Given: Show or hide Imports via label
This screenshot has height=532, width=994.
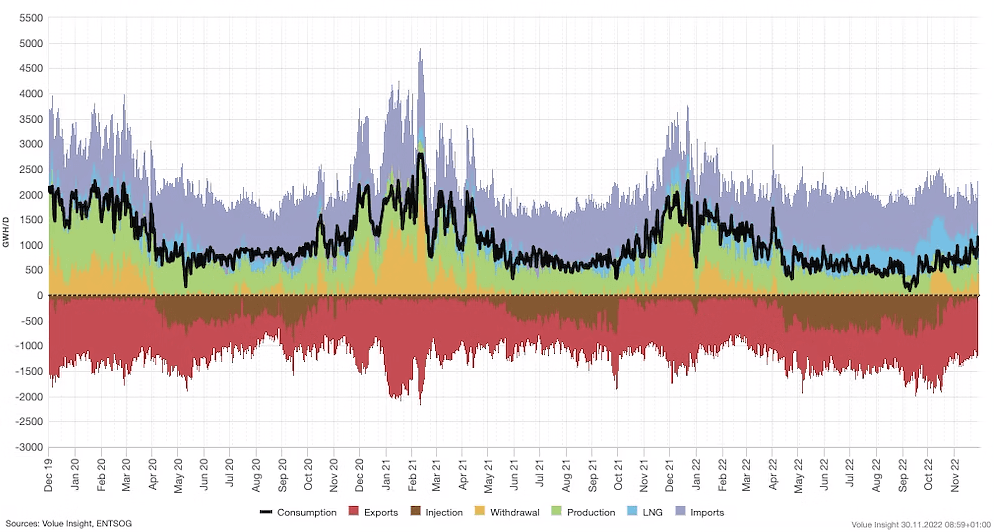Looking at the screenshot, I should [x=706, y=513].
